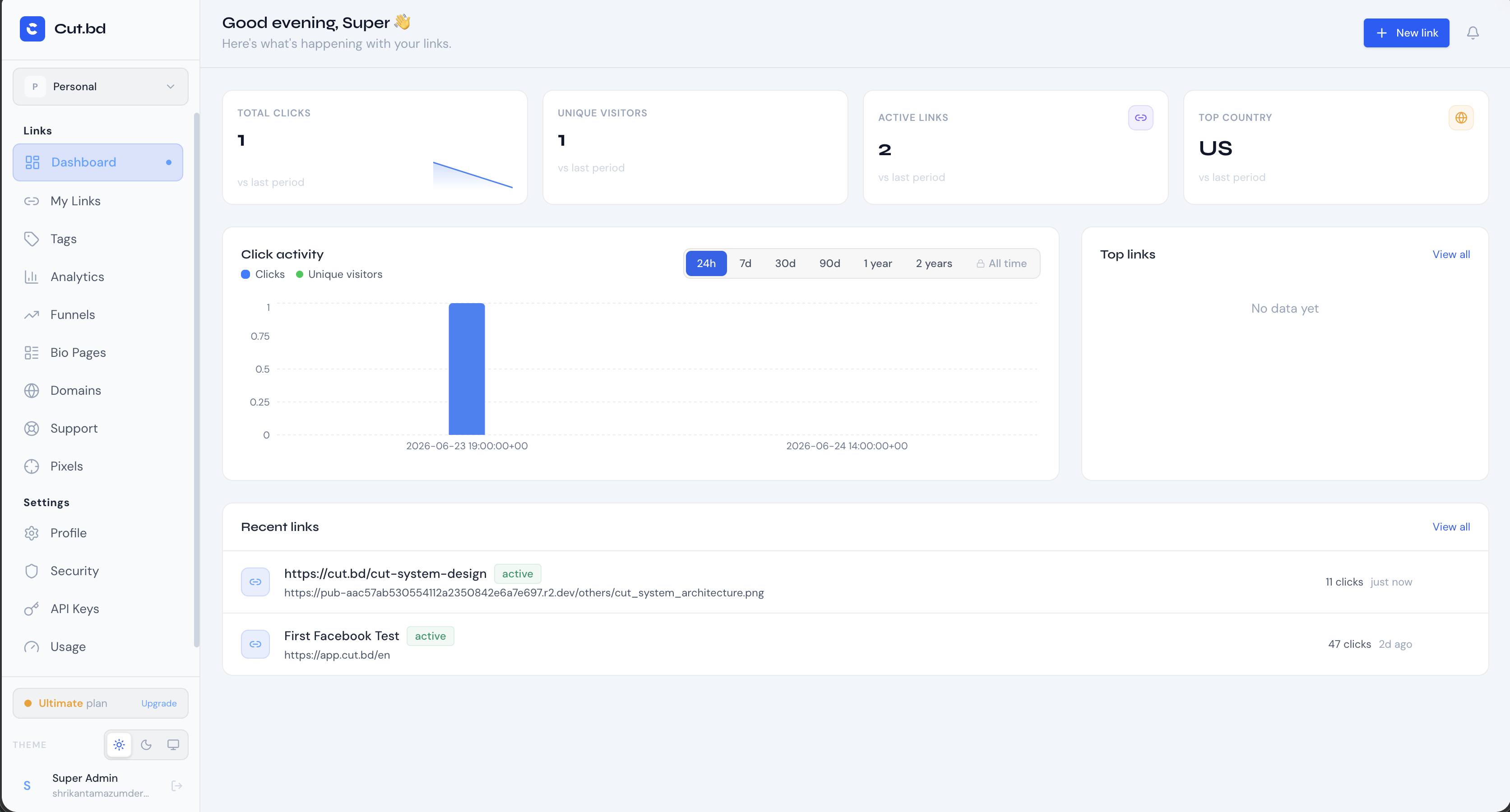Click the active badge on cut-system-design
1510x812 pixels.
pos(518,573)
